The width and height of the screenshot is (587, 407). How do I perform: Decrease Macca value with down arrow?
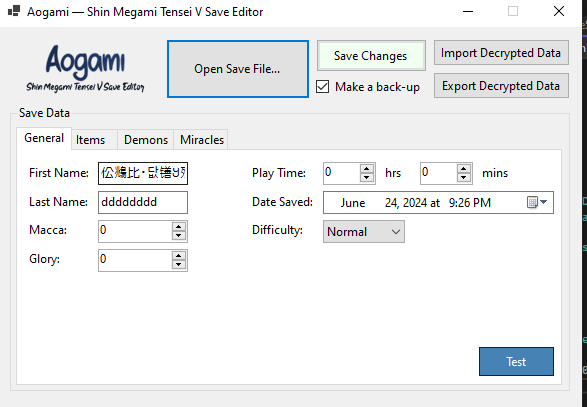click(x=179, y=236)
